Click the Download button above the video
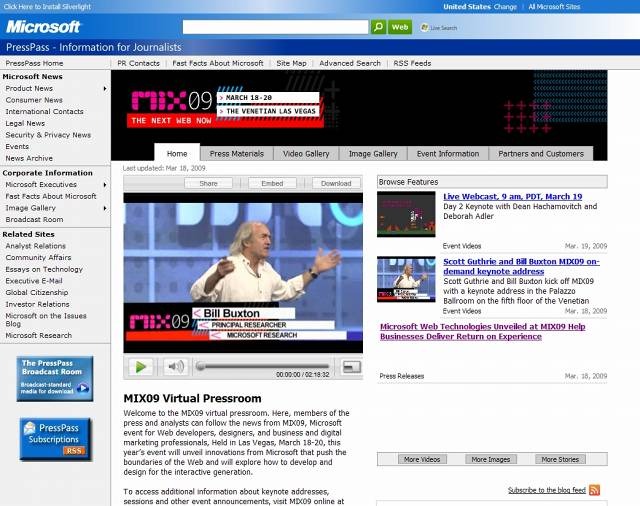Image resolution: width=640 pixels, height=506 pixels. pos(336,183)
